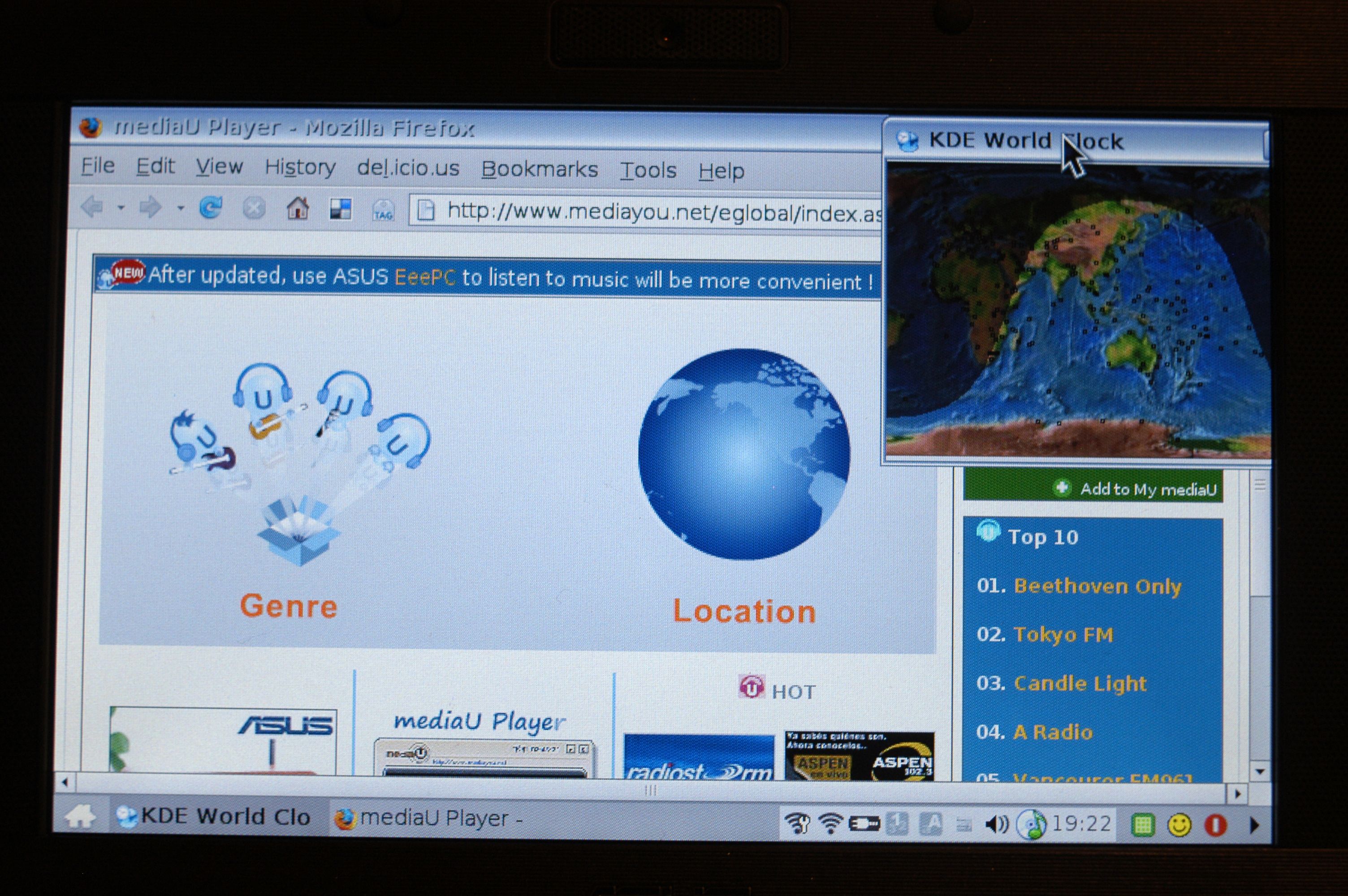The image size is (1348, 896).
Task: Expand the taskbar arrow at right
Action: [1254, 825]
